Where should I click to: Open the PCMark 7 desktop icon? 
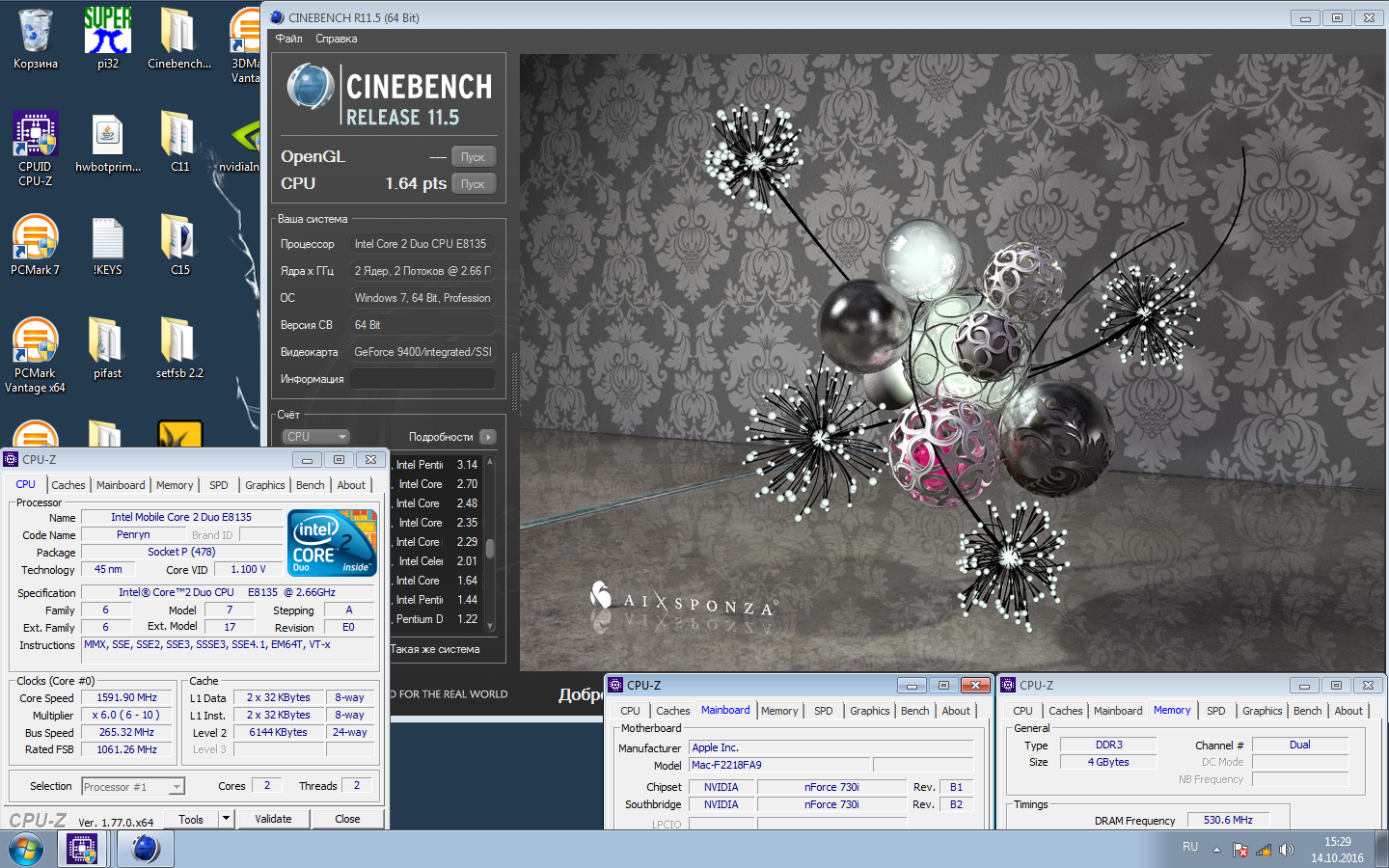click(x=36, y=245)
